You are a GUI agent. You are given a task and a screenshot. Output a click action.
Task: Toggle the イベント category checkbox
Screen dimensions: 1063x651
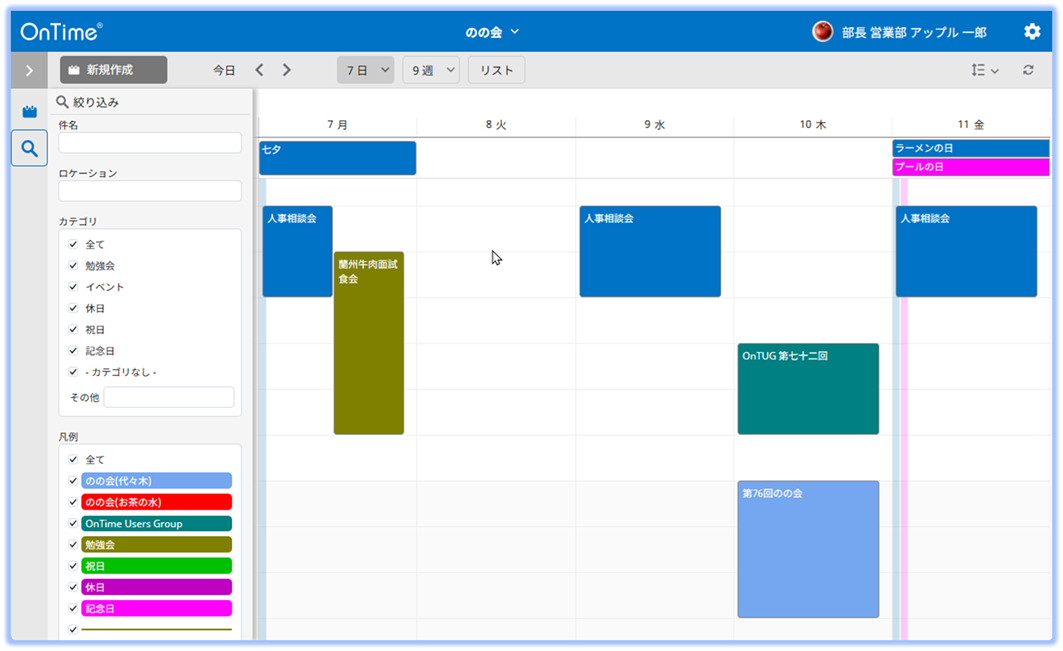tap(73, 287)
